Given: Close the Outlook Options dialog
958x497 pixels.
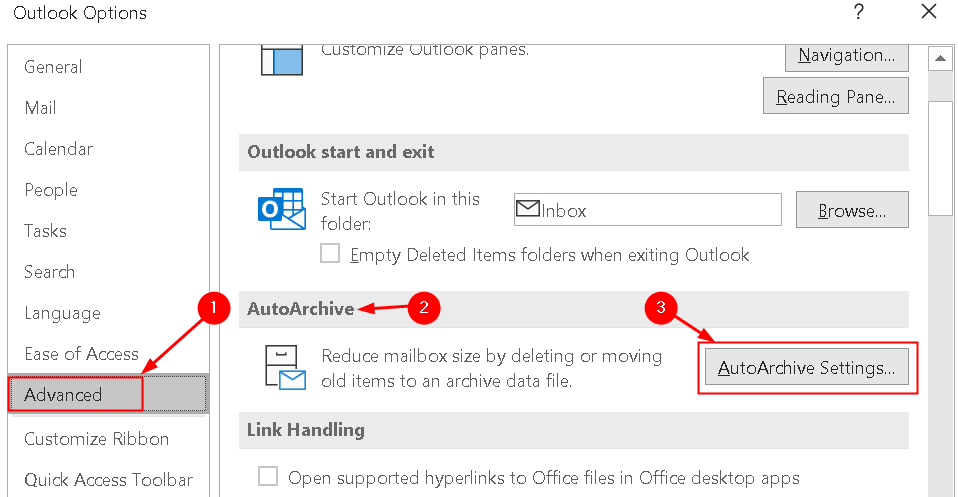Looking at the screenshot, I should point(928,13).
